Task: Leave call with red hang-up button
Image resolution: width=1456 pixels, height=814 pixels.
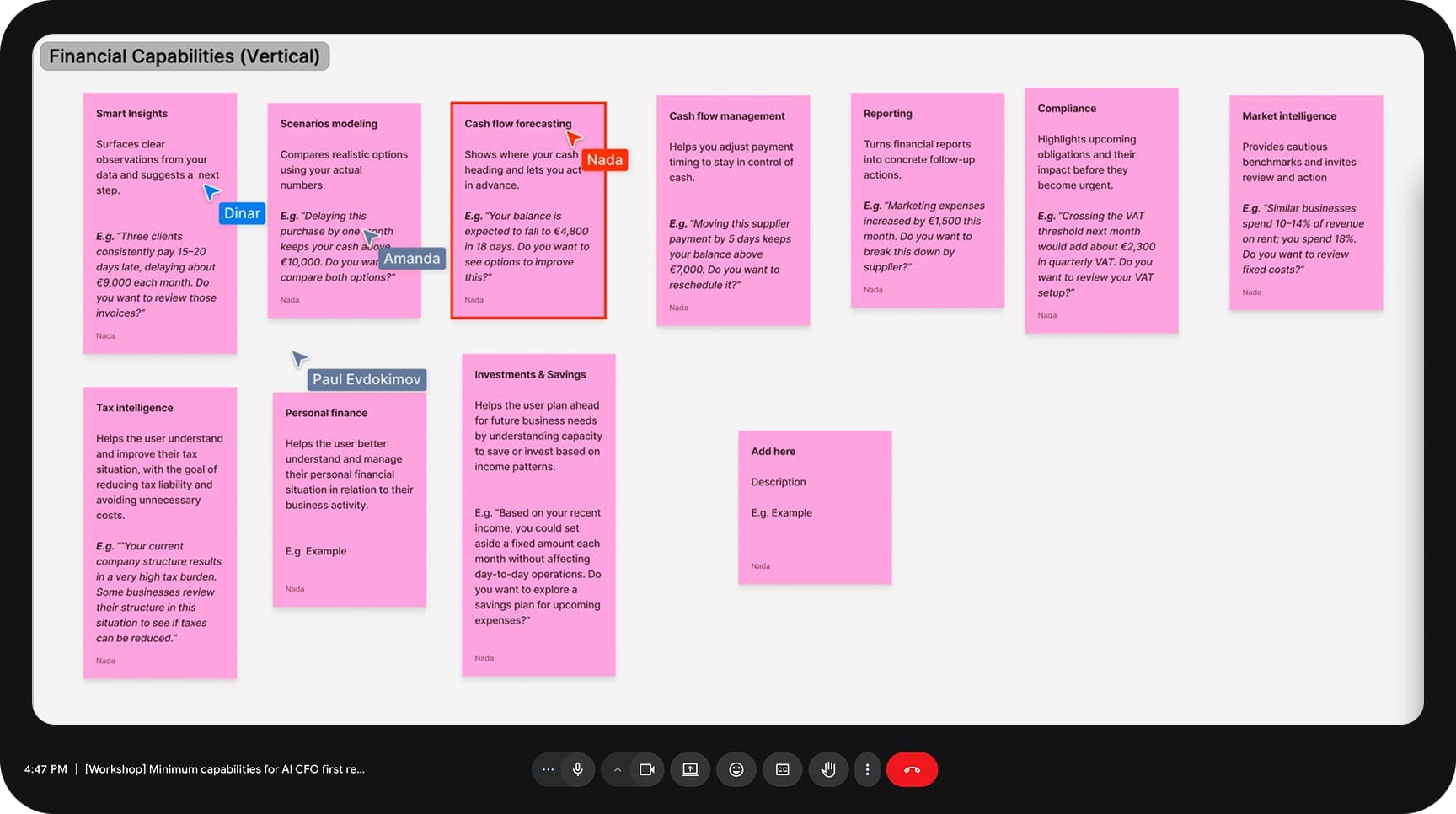Action: [912, 769]
